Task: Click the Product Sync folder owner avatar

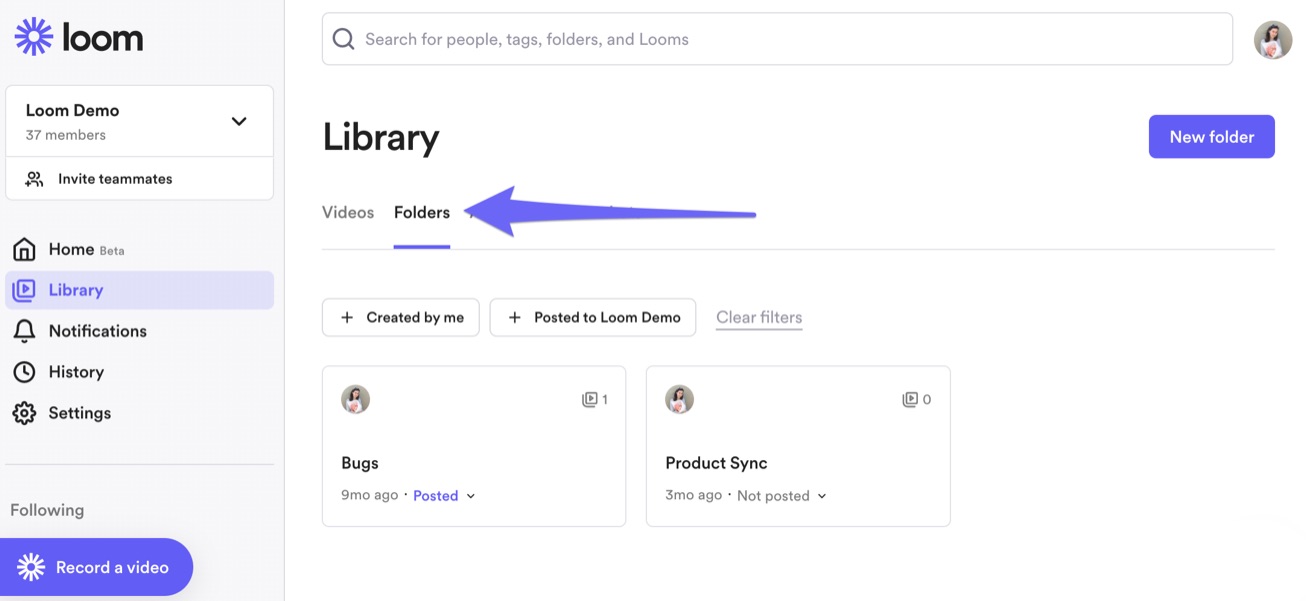Action: (679, 399)
